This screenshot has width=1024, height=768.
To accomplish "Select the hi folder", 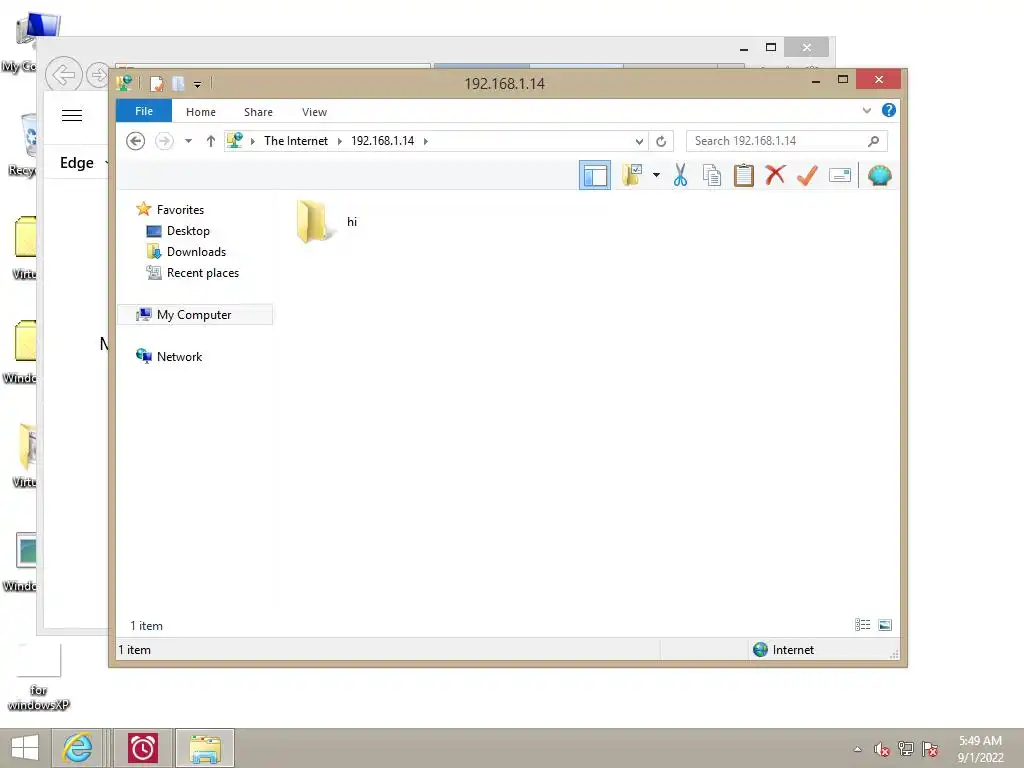I will [x=327, y=222].
